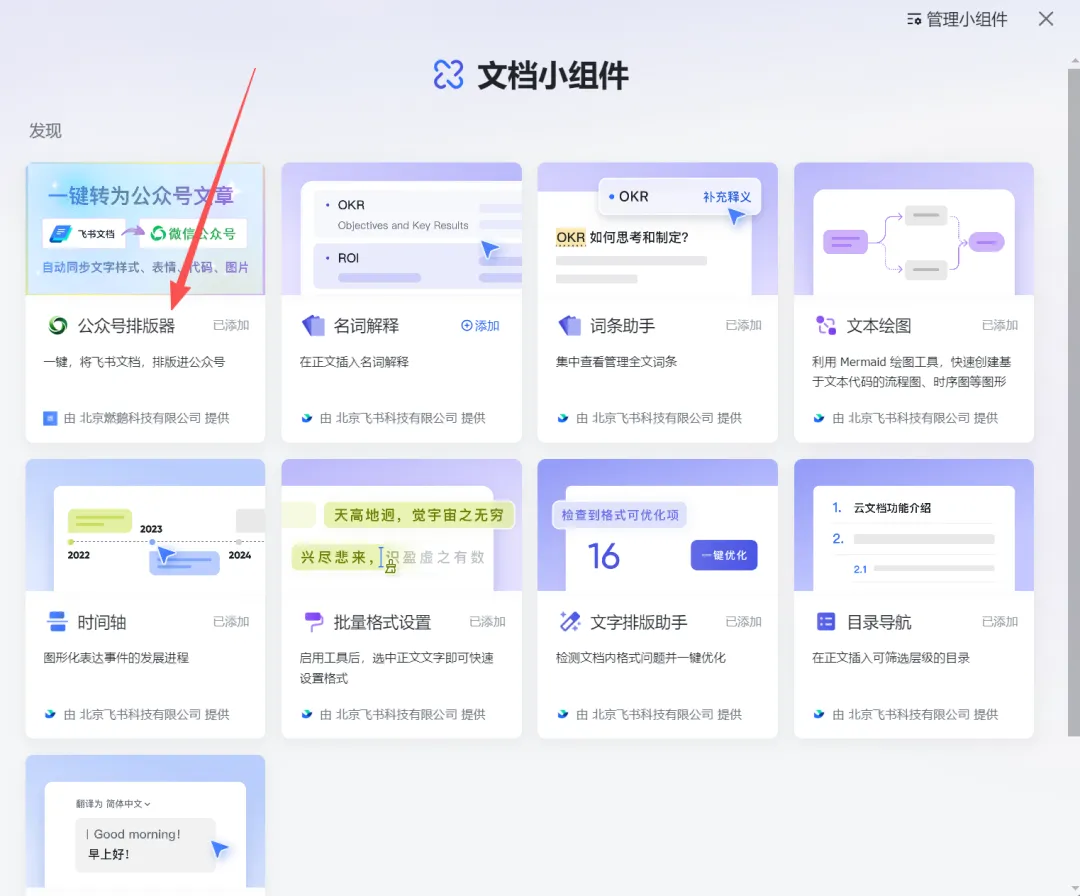Open the 目录导航 preview thumbnail
Image resolution: width=1080 pixels, height=896 pixels.
[x=914, y=525]
